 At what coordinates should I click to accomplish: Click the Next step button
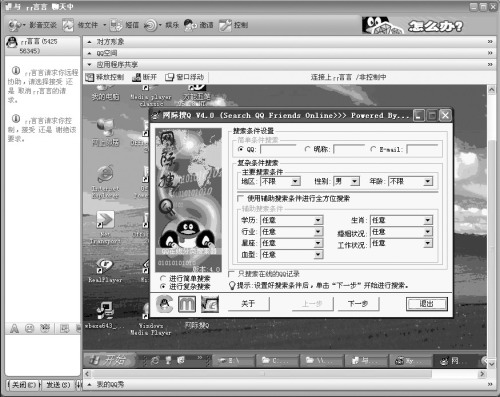[358, 304]
